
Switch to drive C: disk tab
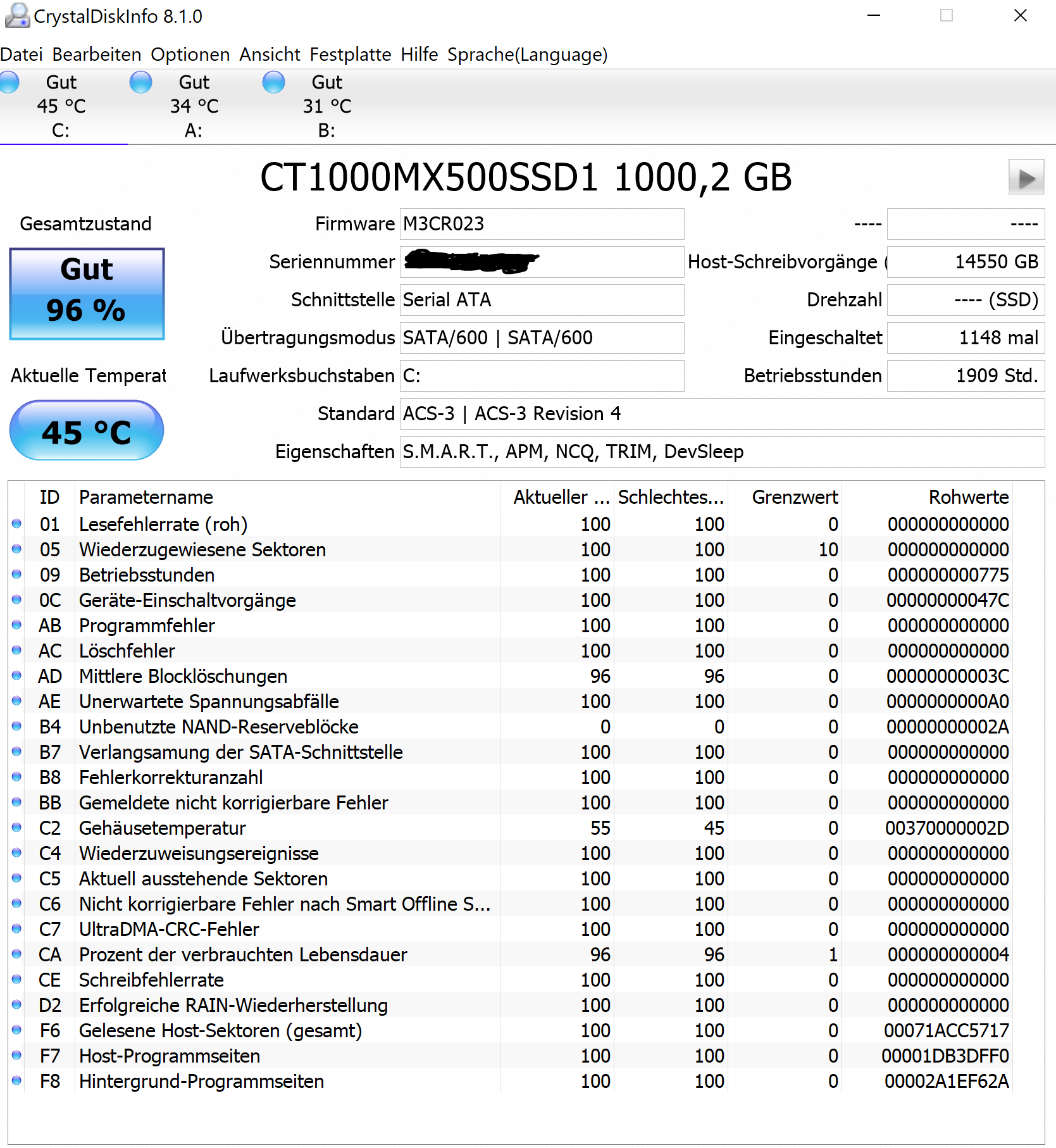[x=61, y=106]
